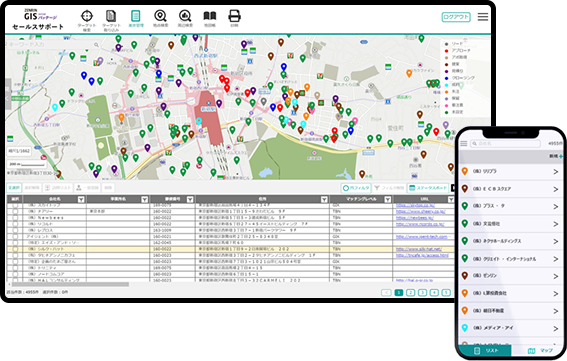Open the 地点検索 pin-magnifier tool
567x361 pixels.
(x=160, y=16)
